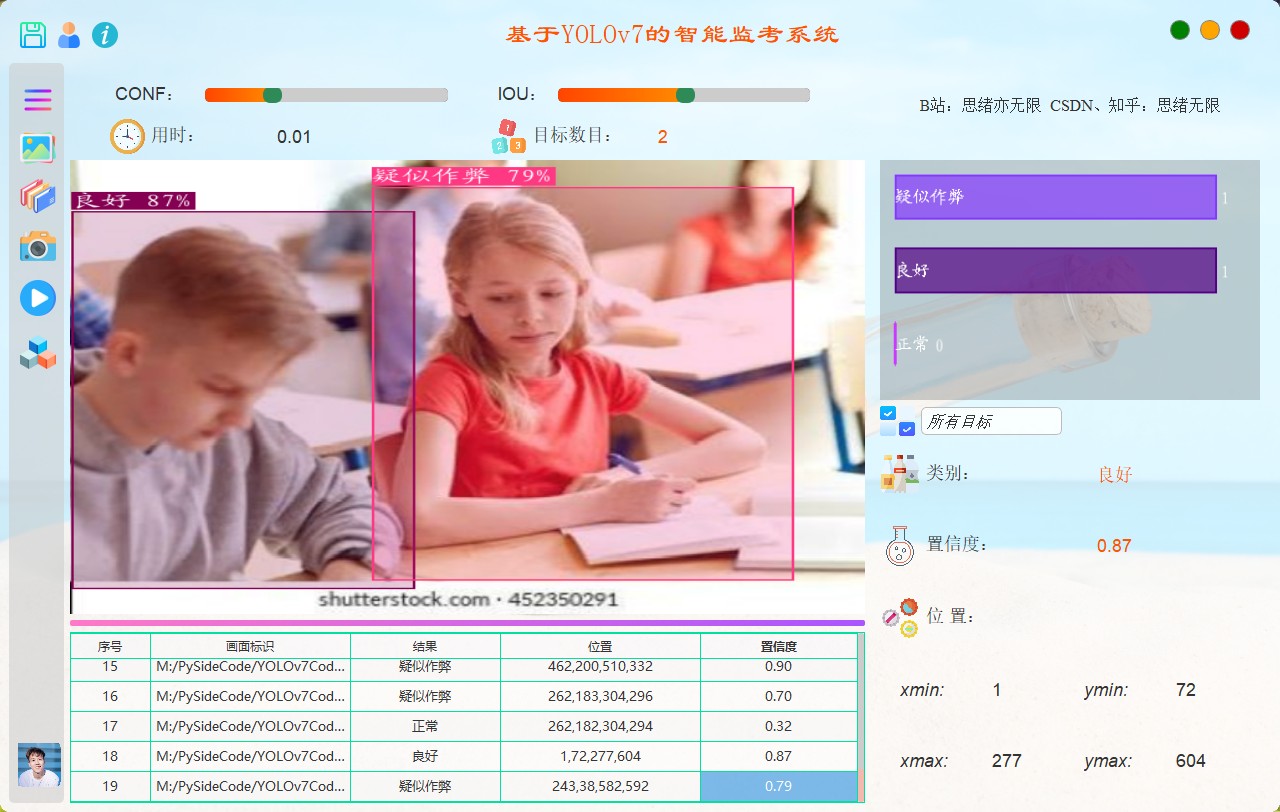This screenshot has height=812, width=1280.
Task: Click the 置信度 column header
Action: coord(778,646)
